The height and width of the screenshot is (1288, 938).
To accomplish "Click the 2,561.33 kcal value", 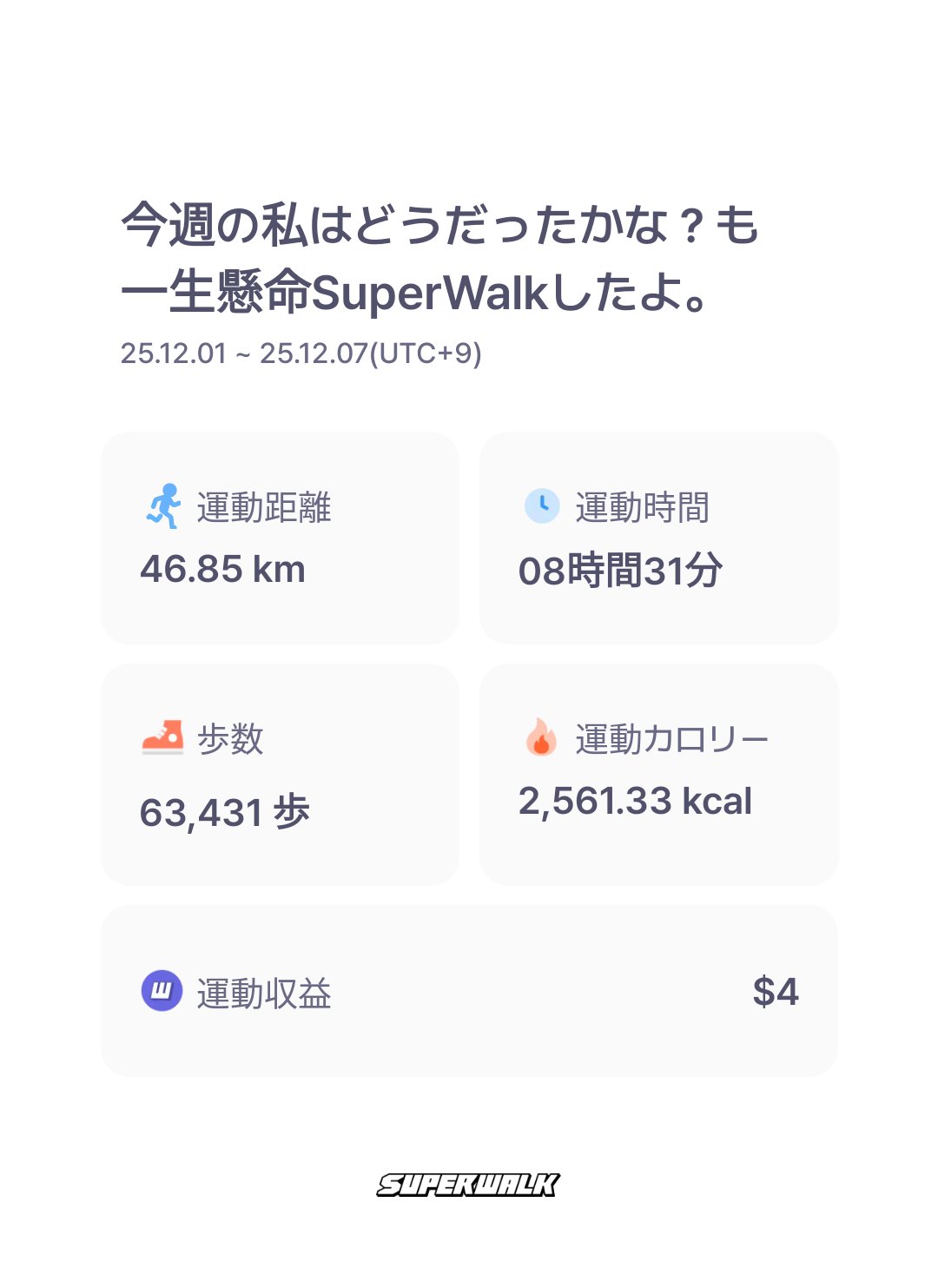I will point(635,801).
